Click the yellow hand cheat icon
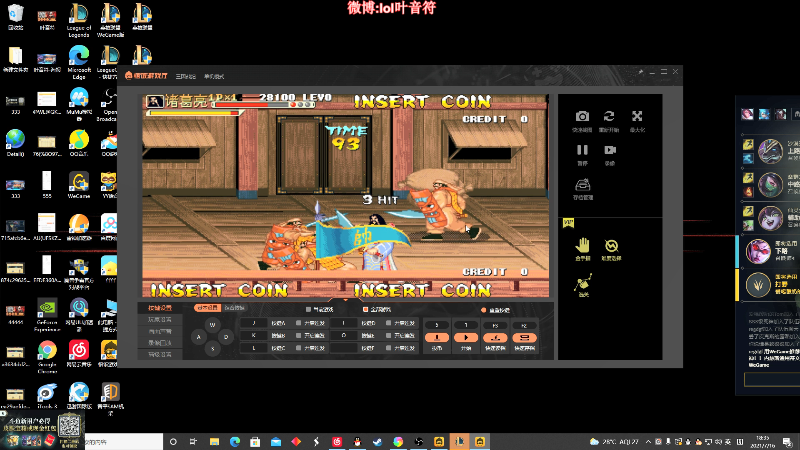The width and height of the screenshot is (800, 450). [x=582, y=246]
